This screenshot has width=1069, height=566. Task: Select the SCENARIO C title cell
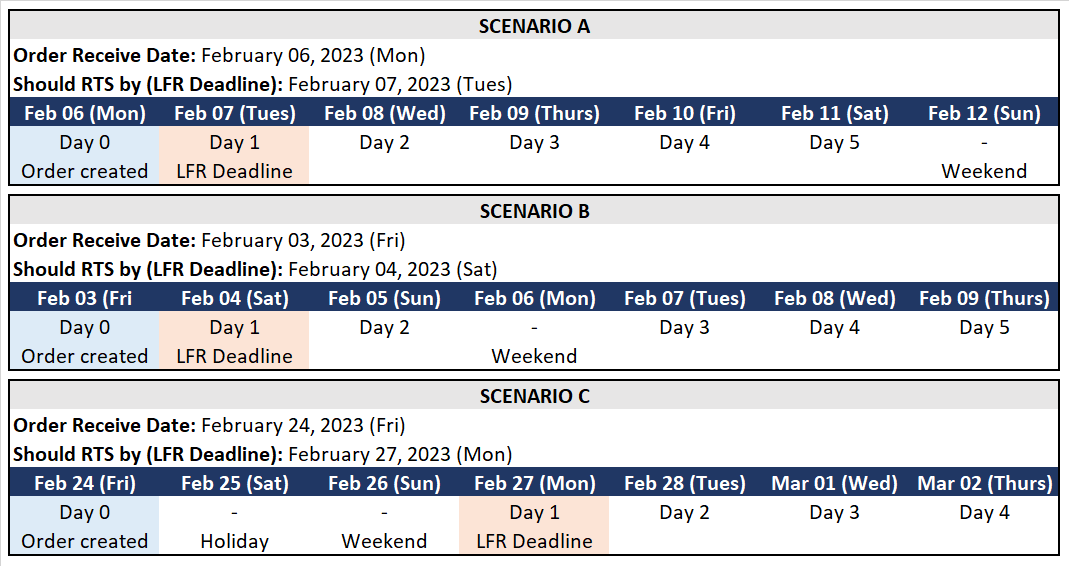click(534, 396)
